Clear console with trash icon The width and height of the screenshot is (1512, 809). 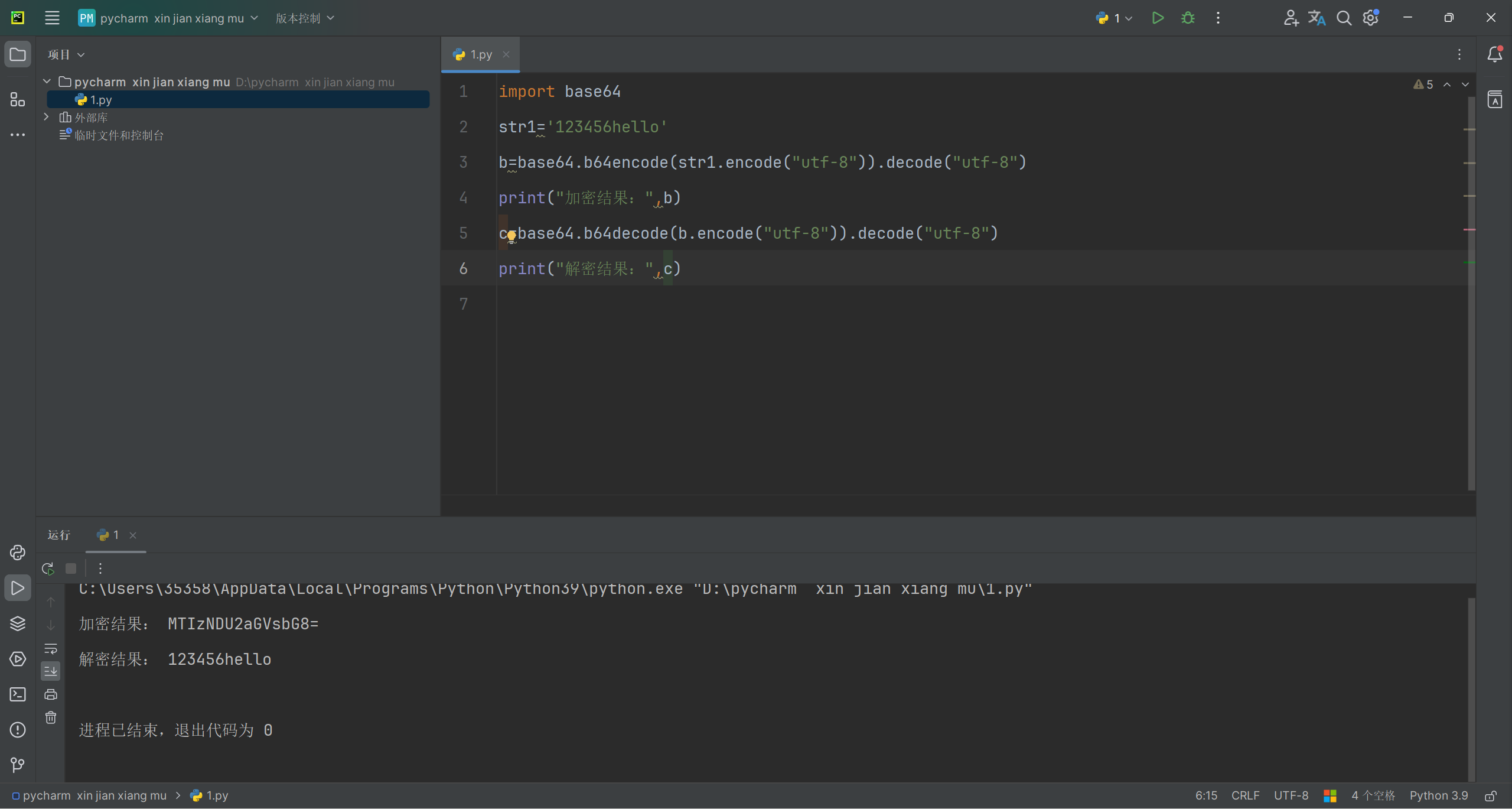51,717
